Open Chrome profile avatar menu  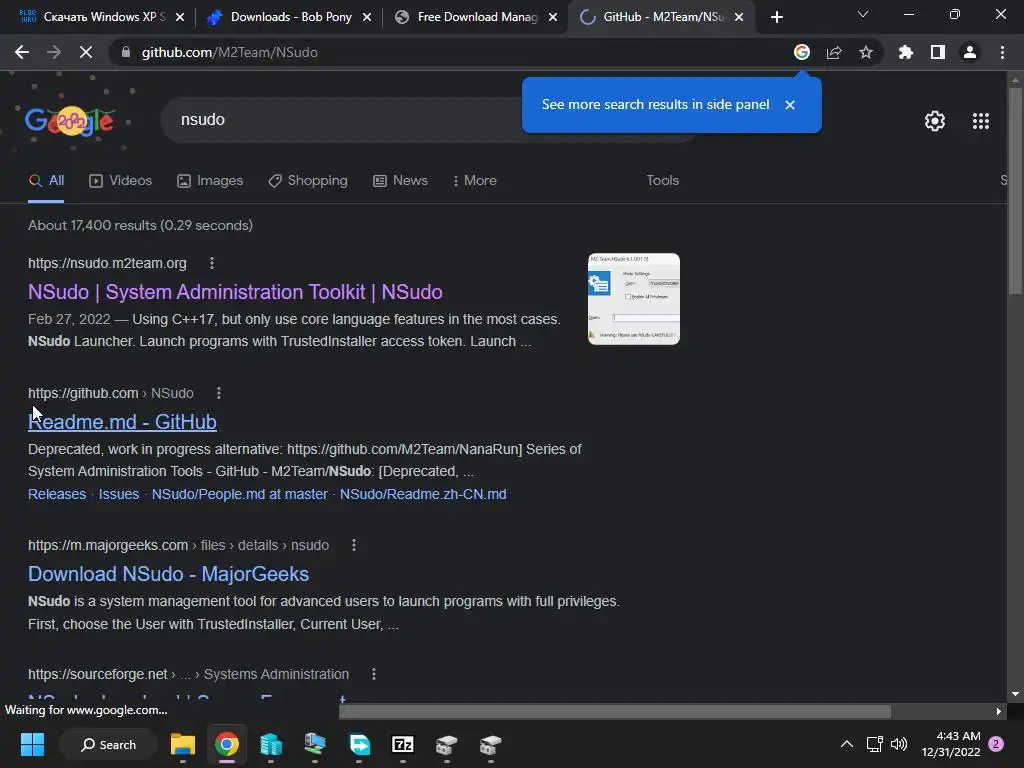pos(970,52)
